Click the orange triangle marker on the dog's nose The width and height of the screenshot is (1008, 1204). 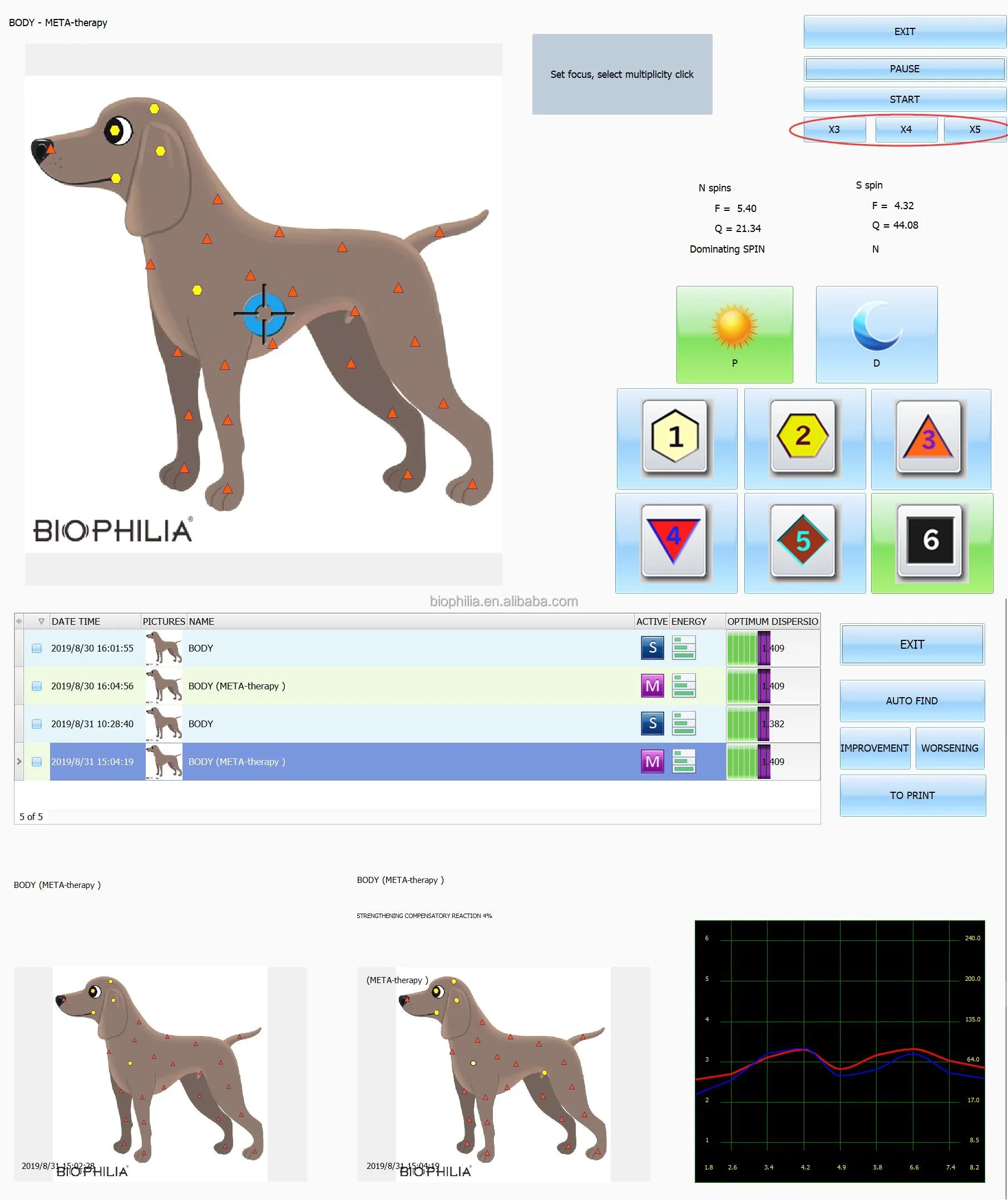51,149
